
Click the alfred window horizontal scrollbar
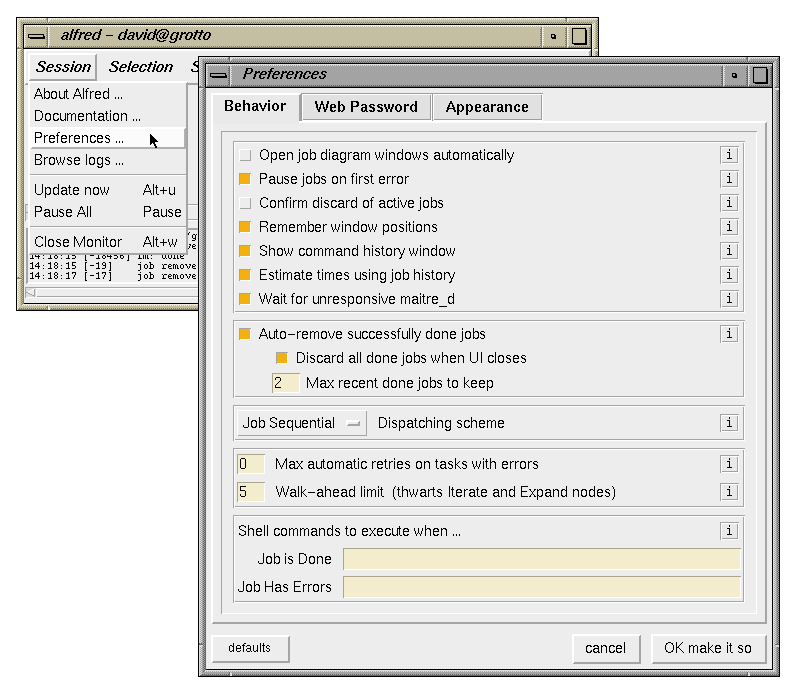point(112,292)
